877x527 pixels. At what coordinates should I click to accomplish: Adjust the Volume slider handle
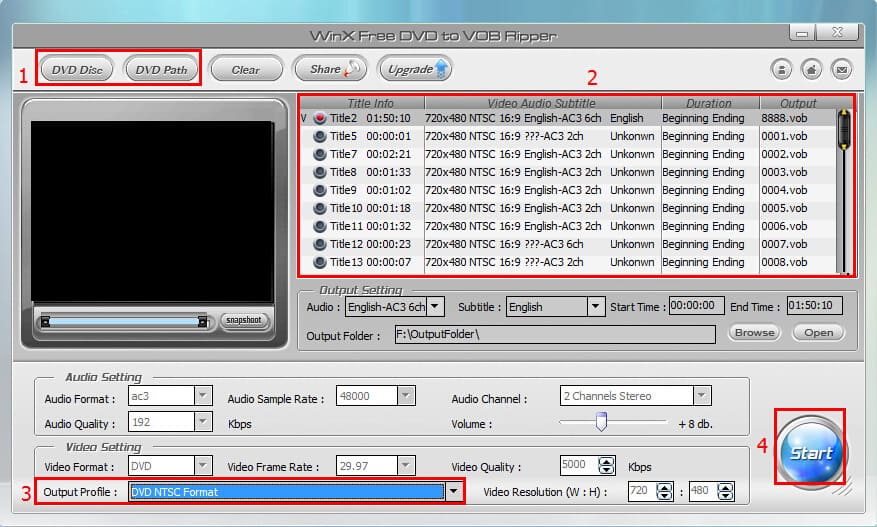click(x=601, y=422)
